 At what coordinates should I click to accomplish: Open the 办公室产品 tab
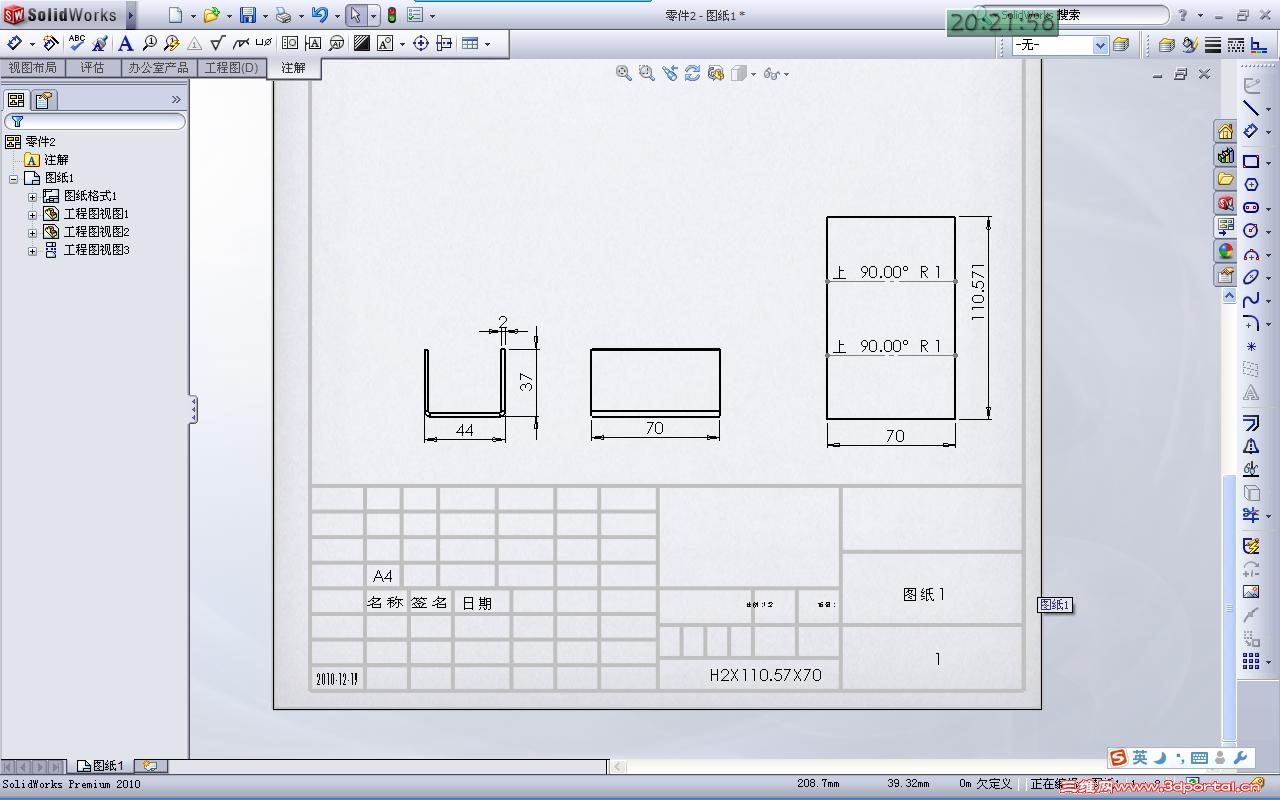coord(158,68)
